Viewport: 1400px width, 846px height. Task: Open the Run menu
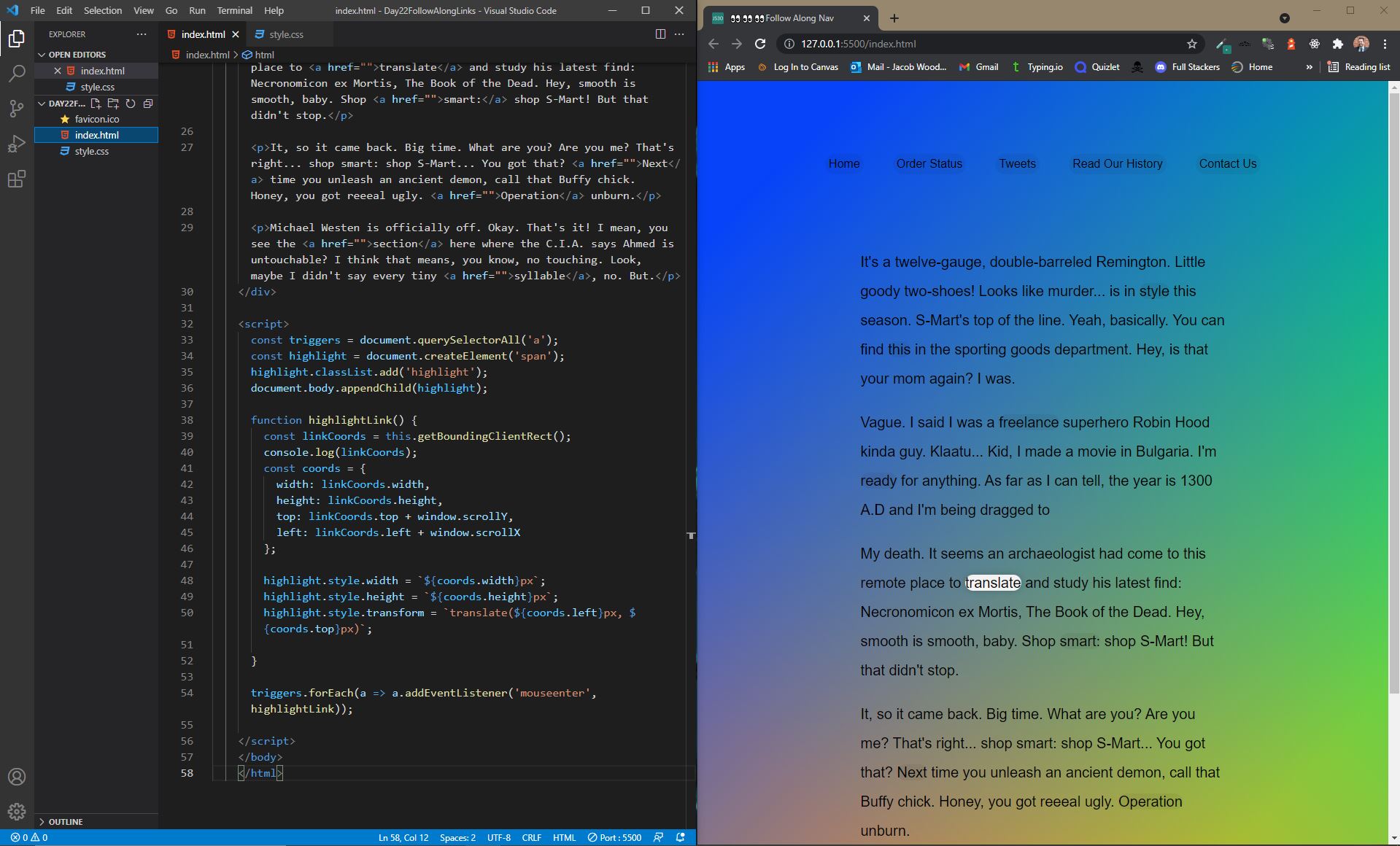tap(197, 10)
